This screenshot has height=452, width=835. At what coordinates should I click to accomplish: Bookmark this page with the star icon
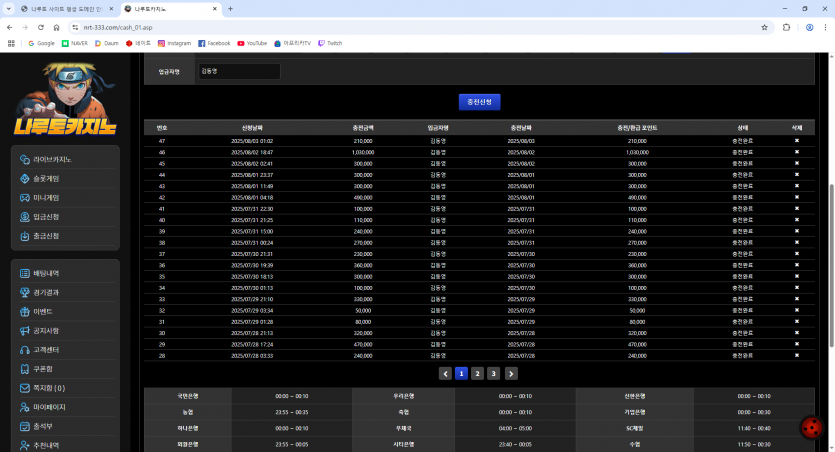pyautogui.click(x=764, y=27)
